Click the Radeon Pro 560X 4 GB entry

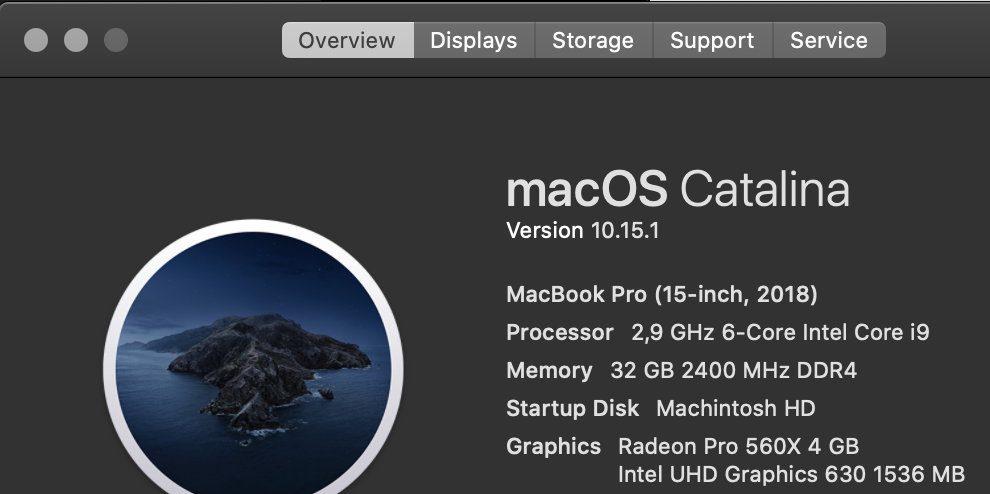click(739, 447)
